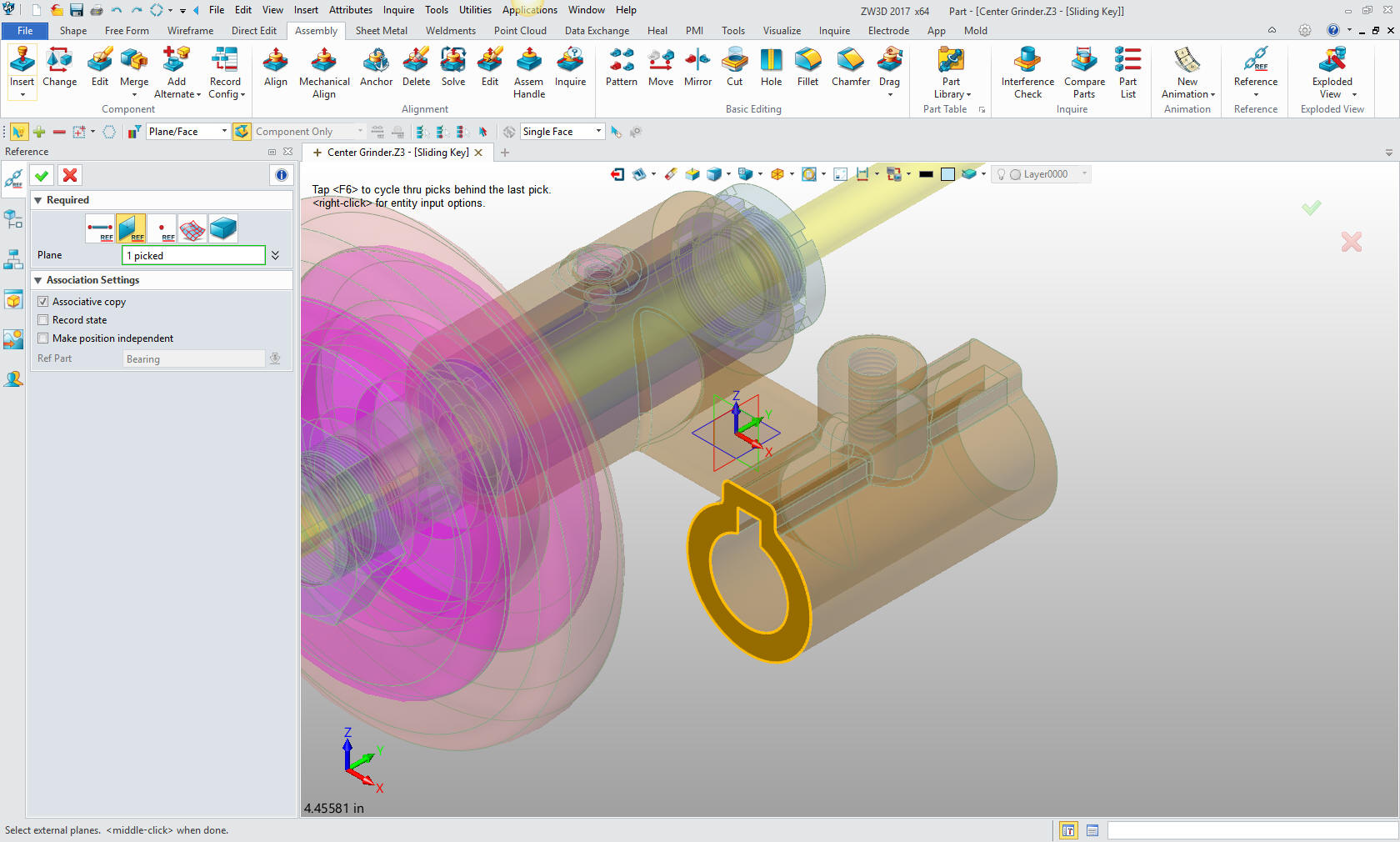Click the eraser icon in view toolbar

click(x=671, y=174)
